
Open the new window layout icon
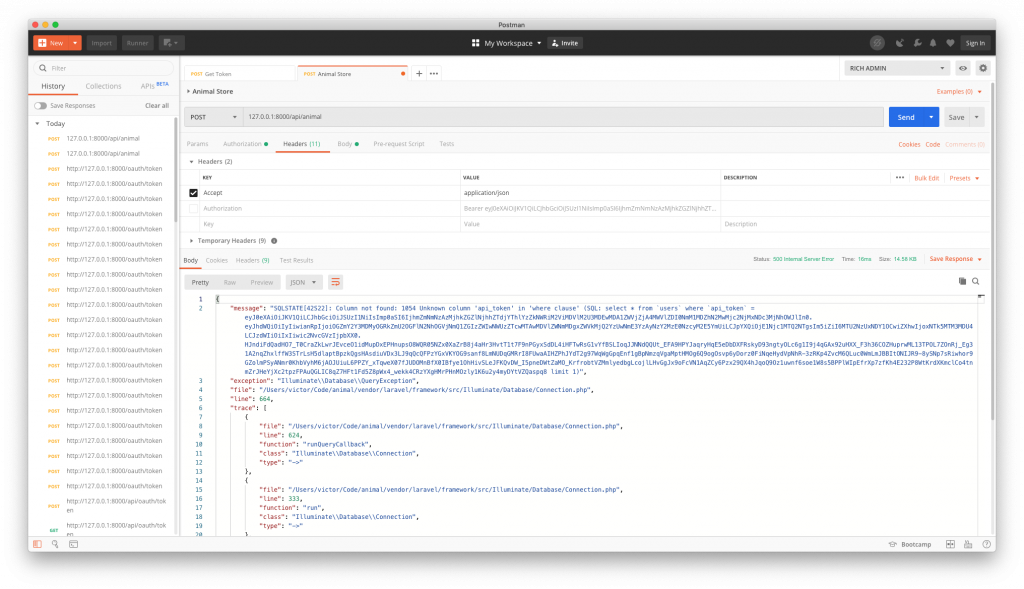pyautogui.click(x=170, y=43)
